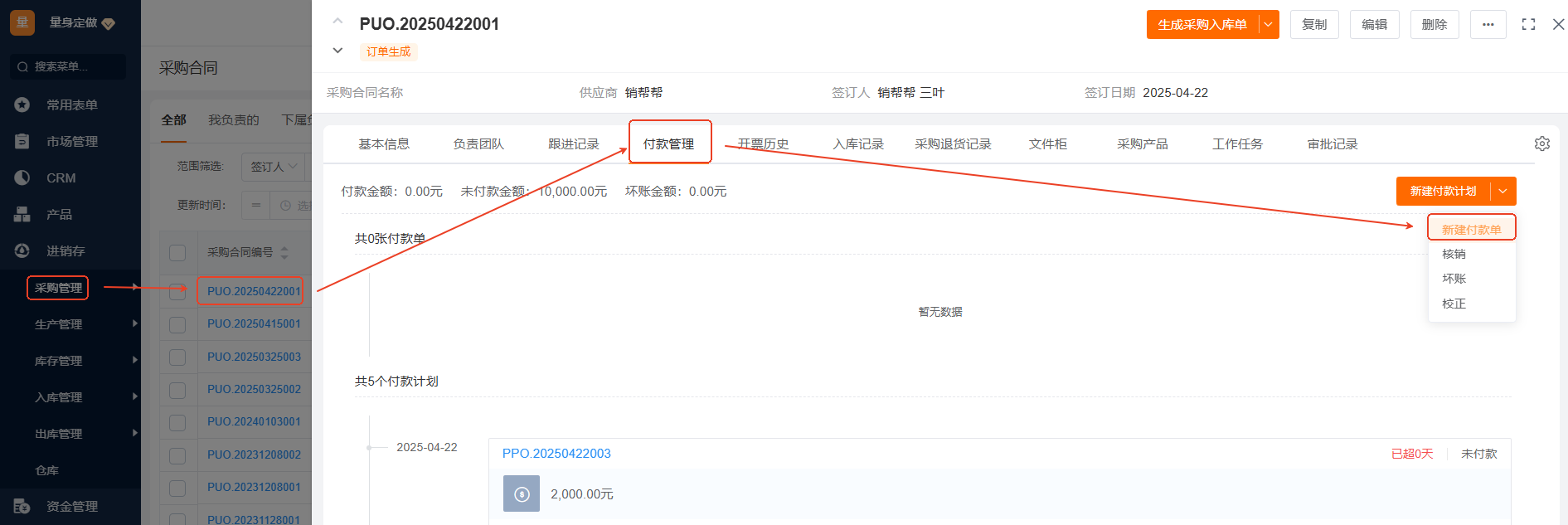Viewport: 1568px width, 525px height.
Task: Expand the 生成采购入库单 dropdown arrow
Action: coord(1269,25)
